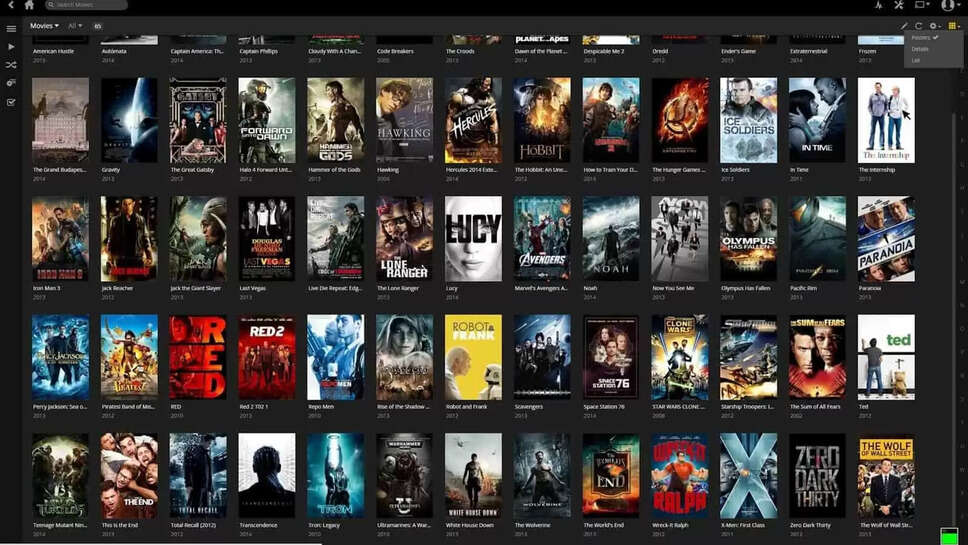This screenshot has width=968, height=545.
Task: Open the Jack Reacher poster
Action: [129, 239]
